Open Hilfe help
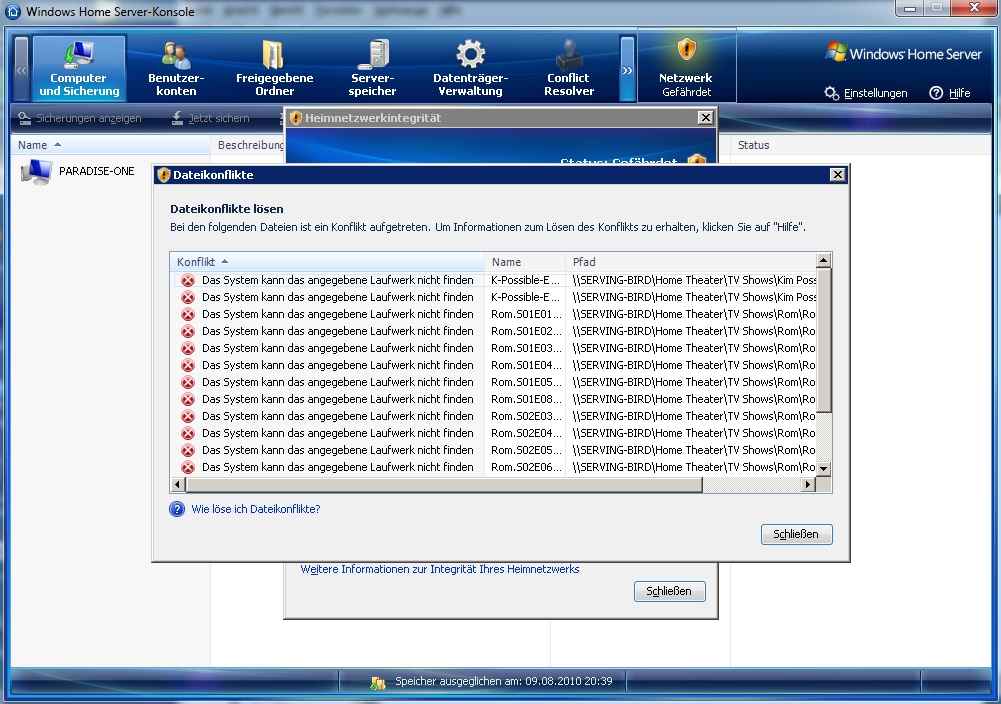 coord(950,93)
